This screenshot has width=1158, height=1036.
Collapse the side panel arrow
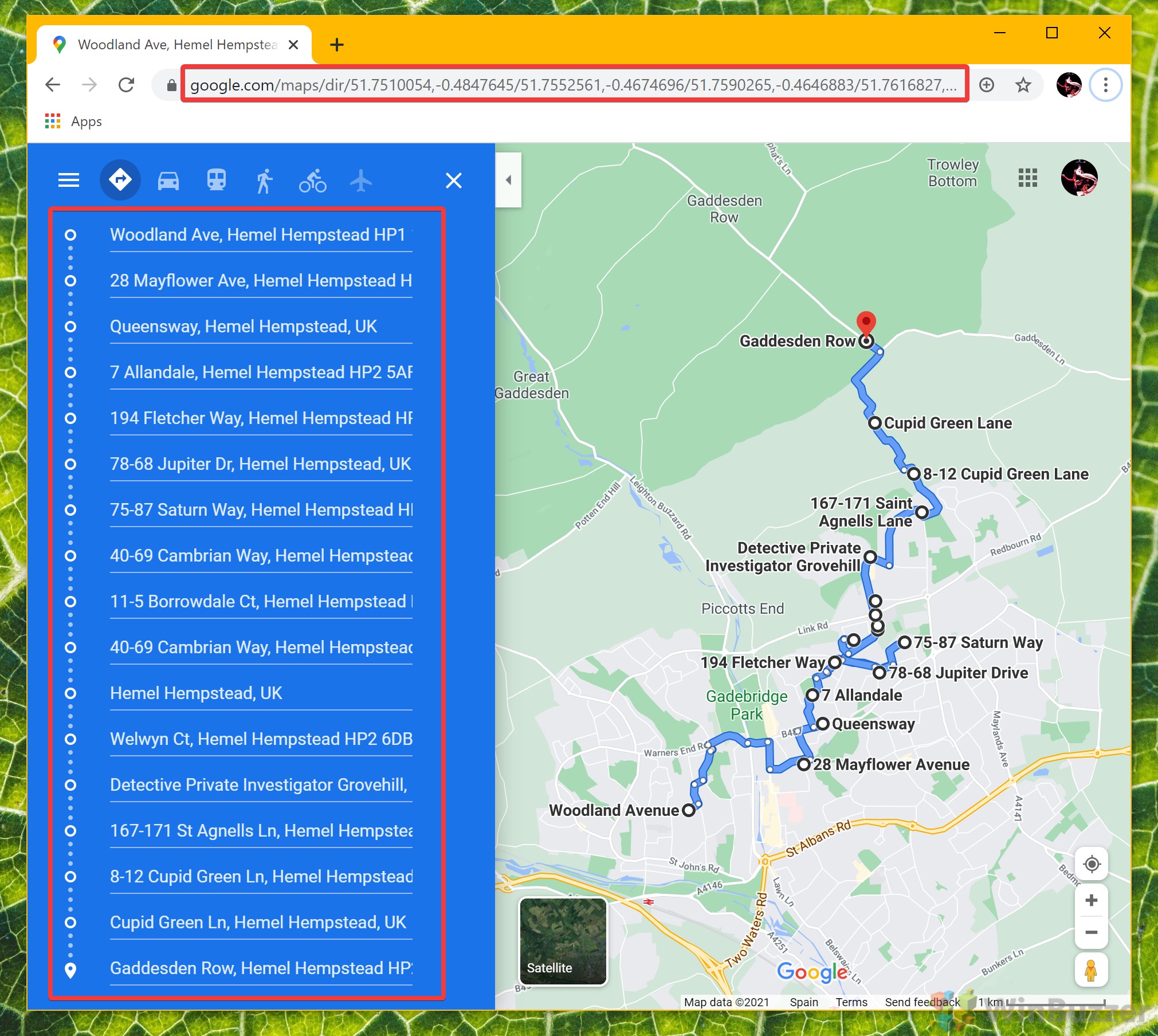point(508,180)
